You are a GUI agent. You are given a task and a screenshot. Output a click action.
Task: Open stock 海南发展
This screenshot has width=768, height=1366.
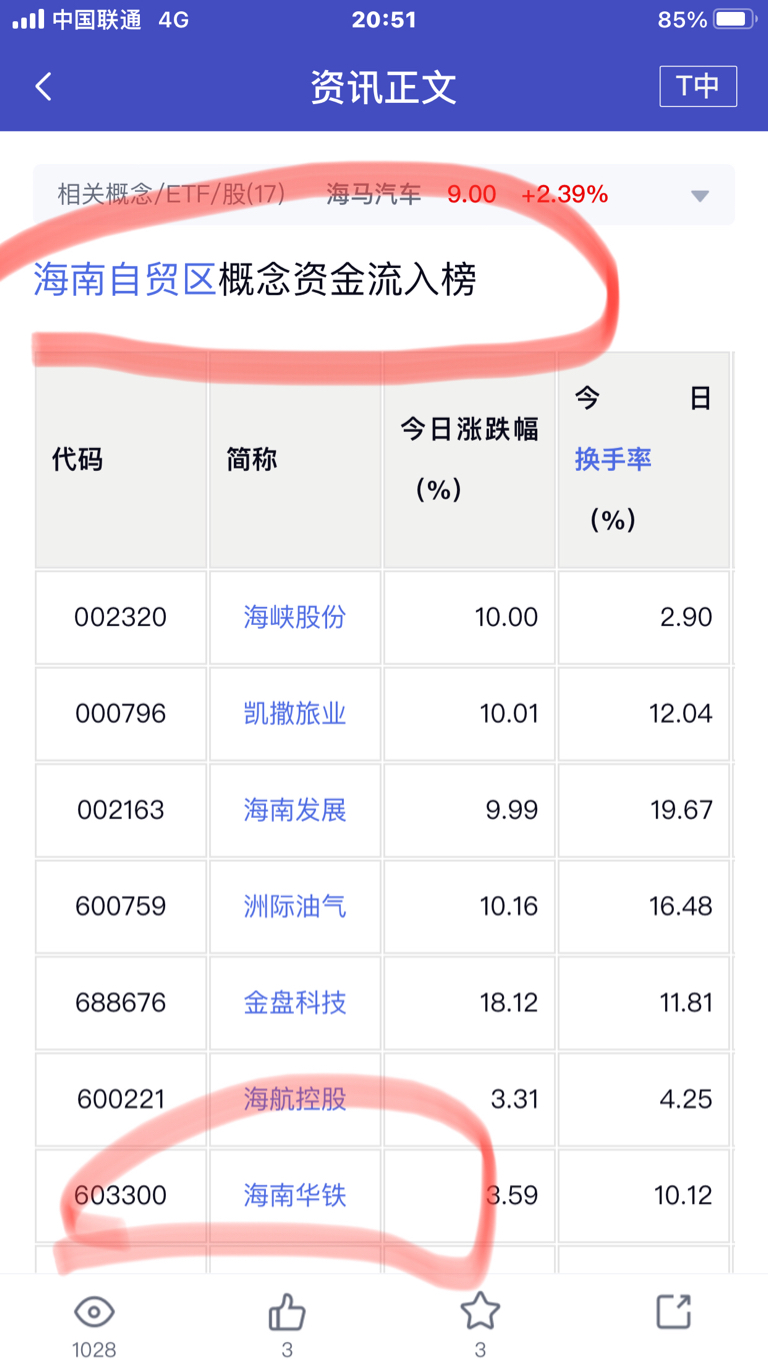(x=295, y=809)
